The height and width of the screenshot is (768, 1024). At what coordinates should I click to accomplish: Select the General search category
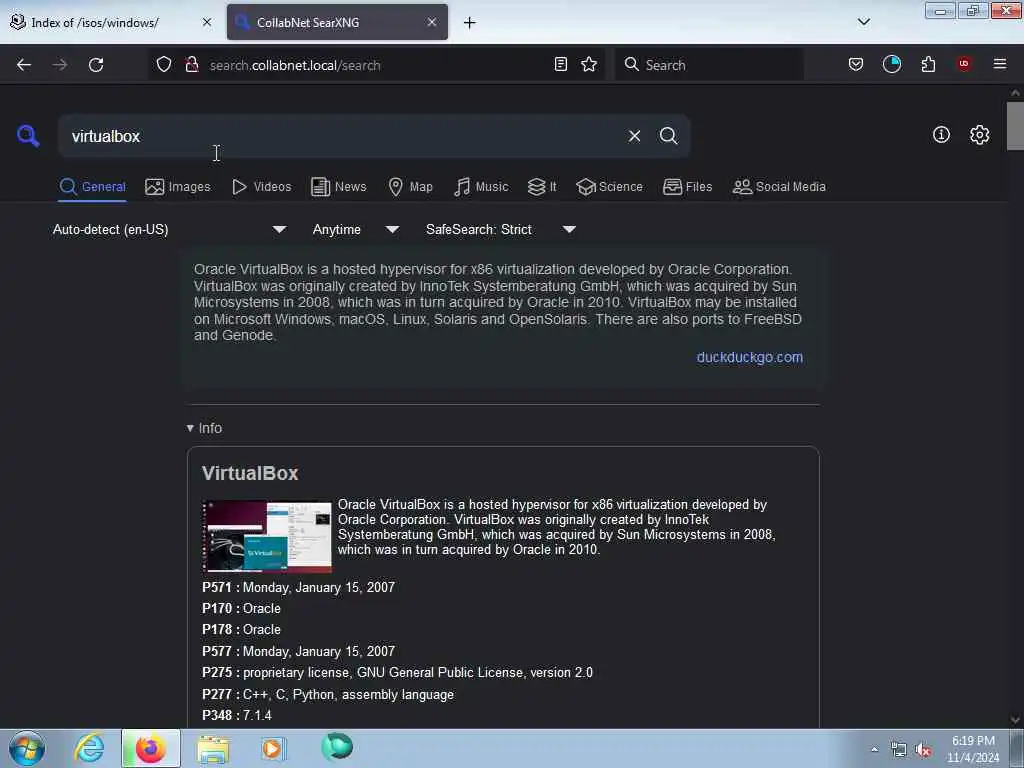point(92,187)
